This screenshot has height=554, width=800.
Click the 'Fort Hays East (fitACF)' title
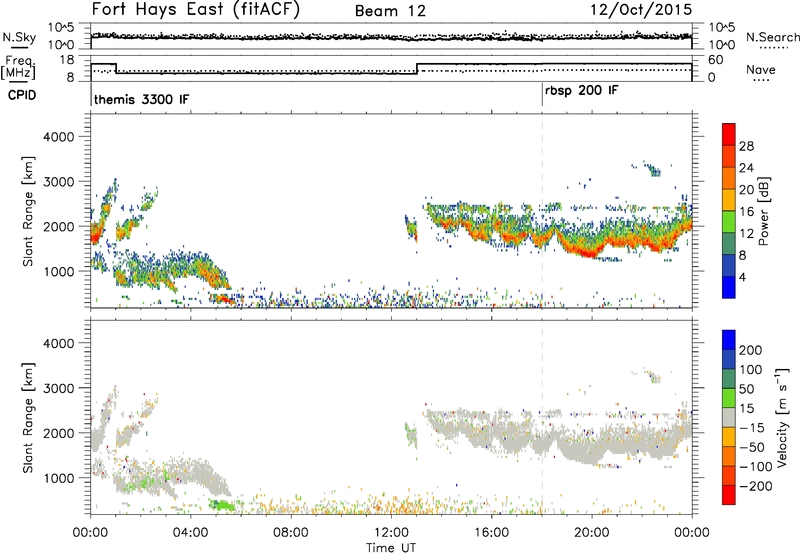coord(196,9)
